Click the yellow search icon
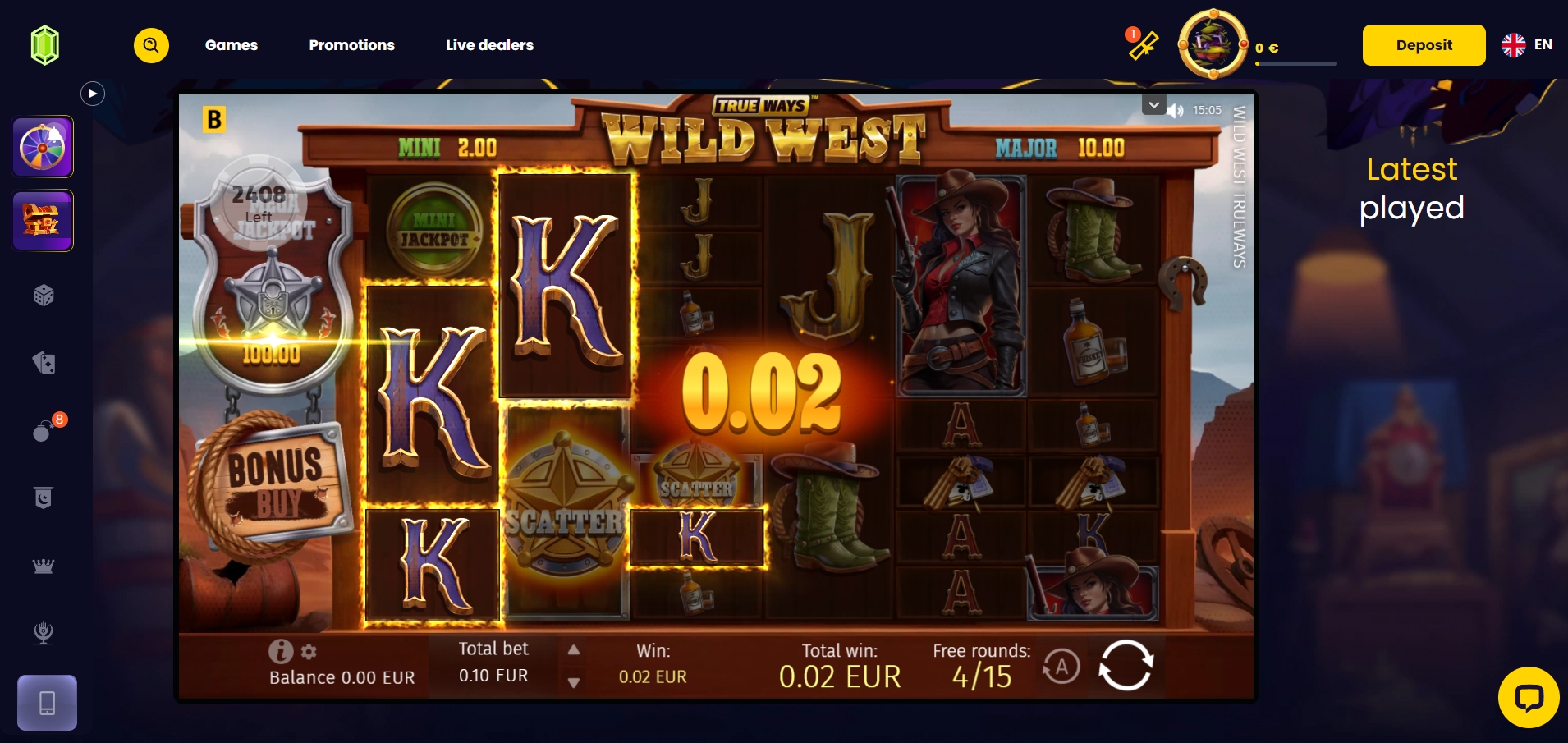Viewport: 1568px width, 743px height. point(151,45)
